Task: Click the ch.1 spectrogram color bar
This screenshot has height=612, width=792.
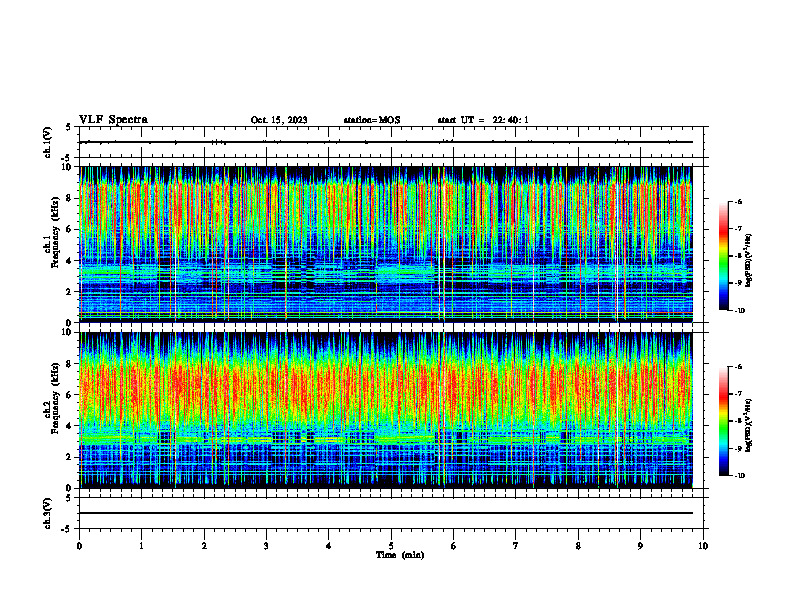Action: (723, 256)
